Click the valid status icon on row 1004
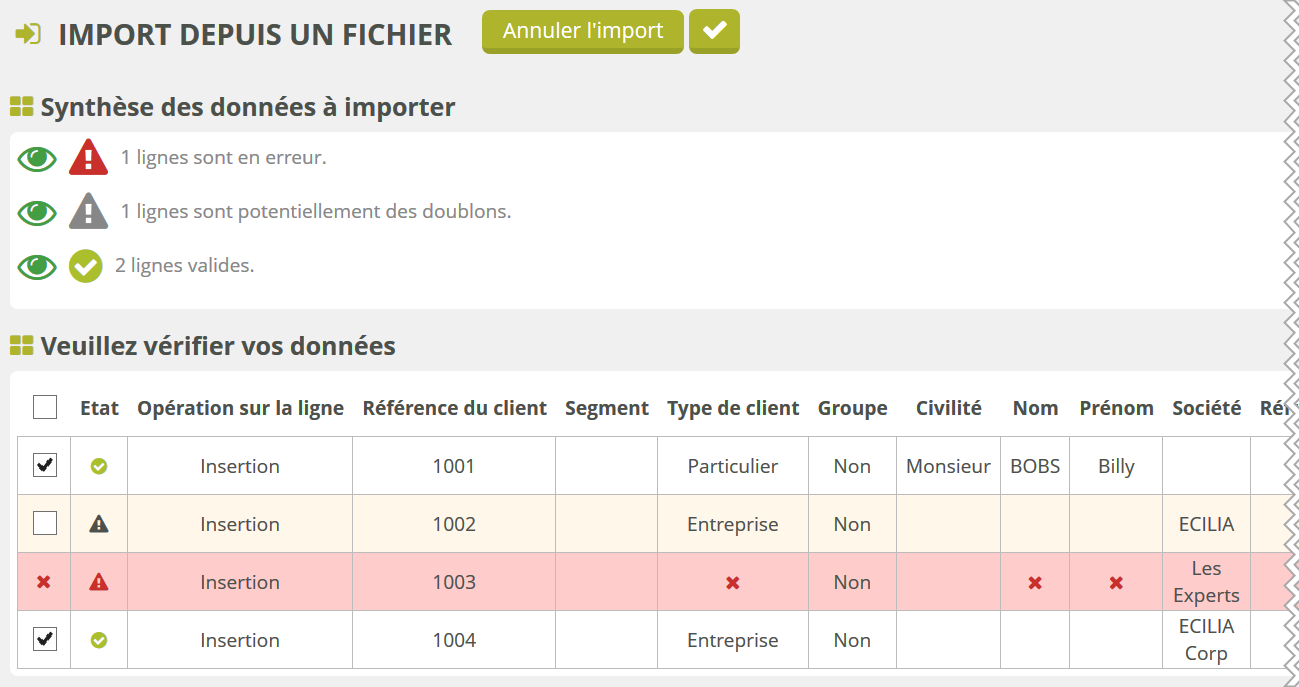The image size is (1299, 687). pos(99,640)
